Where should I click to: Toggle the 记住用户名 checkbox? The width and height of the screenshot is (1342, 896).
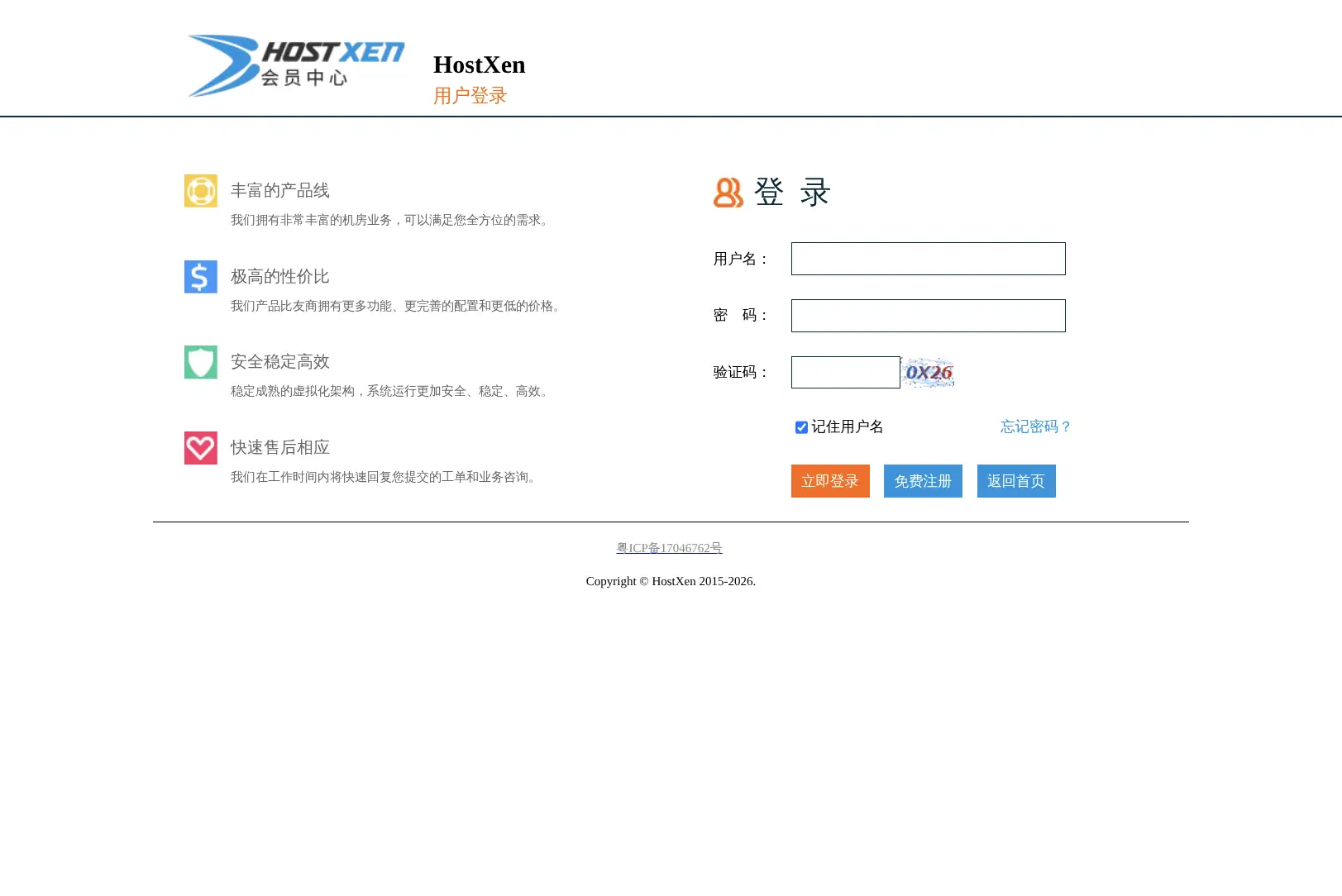[x=801, y=427]
